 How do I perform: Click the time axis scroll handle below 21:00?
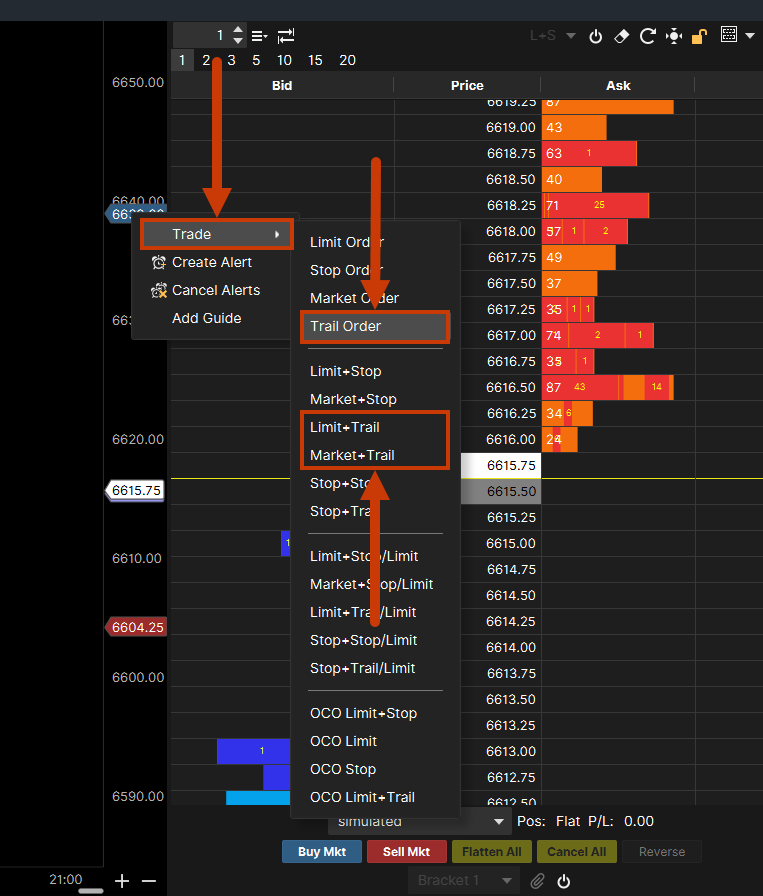click(91, 890)
